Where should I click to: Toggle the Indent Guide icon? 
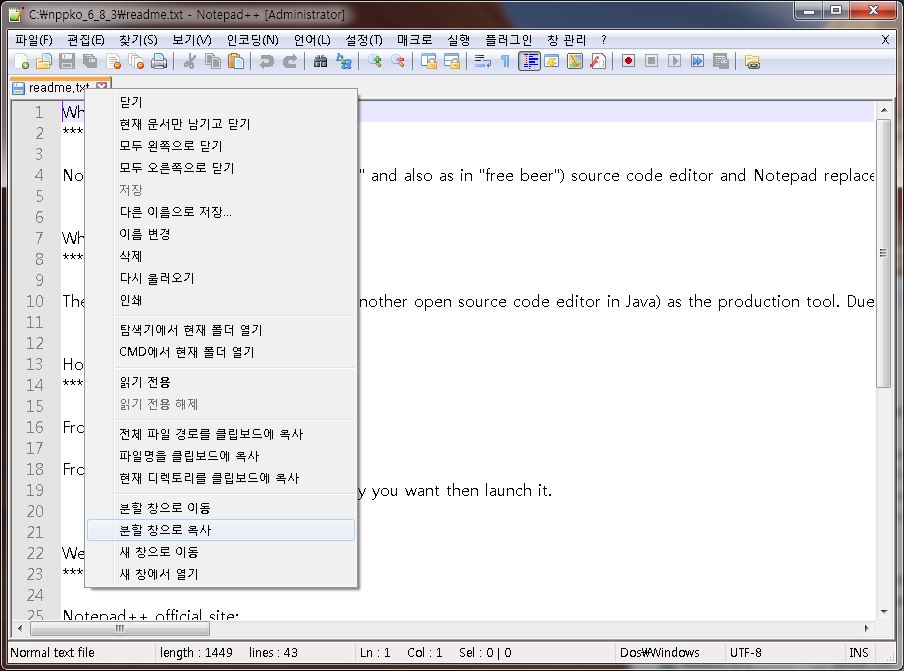529,61
